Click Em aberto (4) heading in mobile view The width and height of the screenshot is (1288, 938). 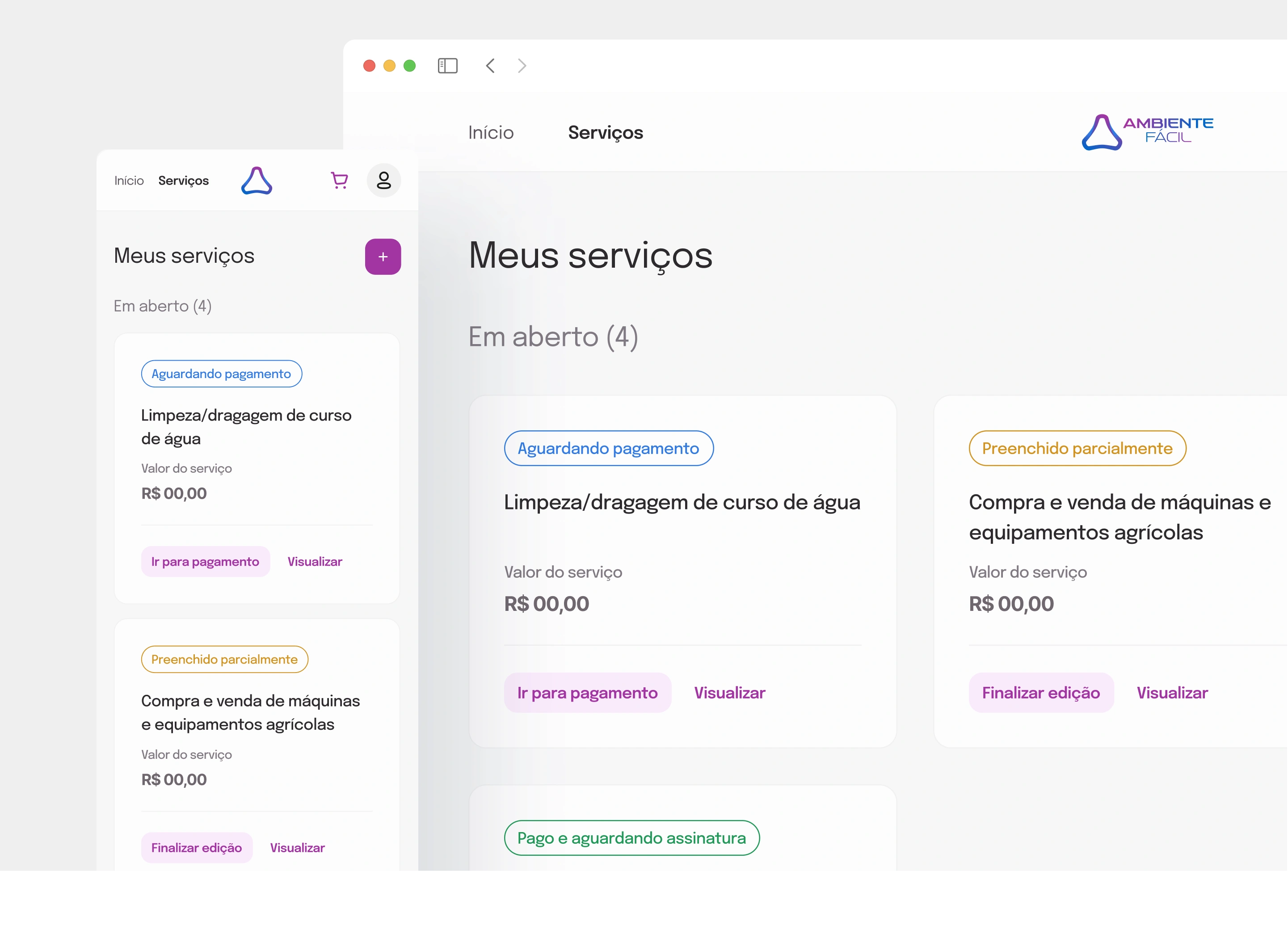(162, 306)
